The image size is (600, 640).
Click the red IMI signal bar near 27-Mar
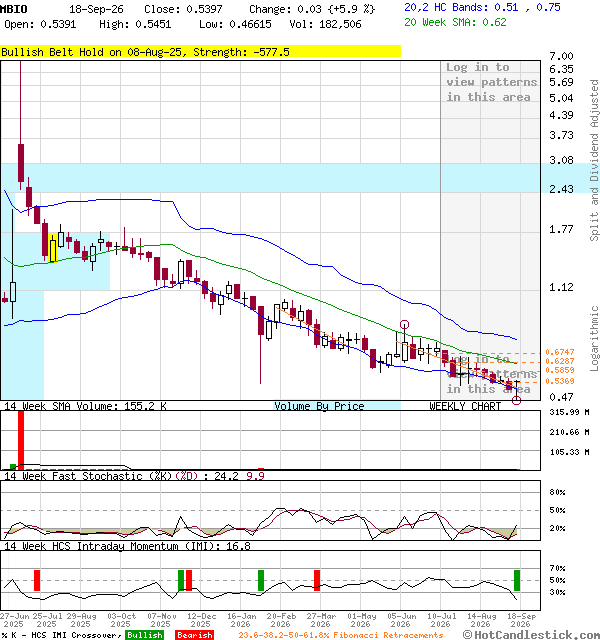coord(317,580)
